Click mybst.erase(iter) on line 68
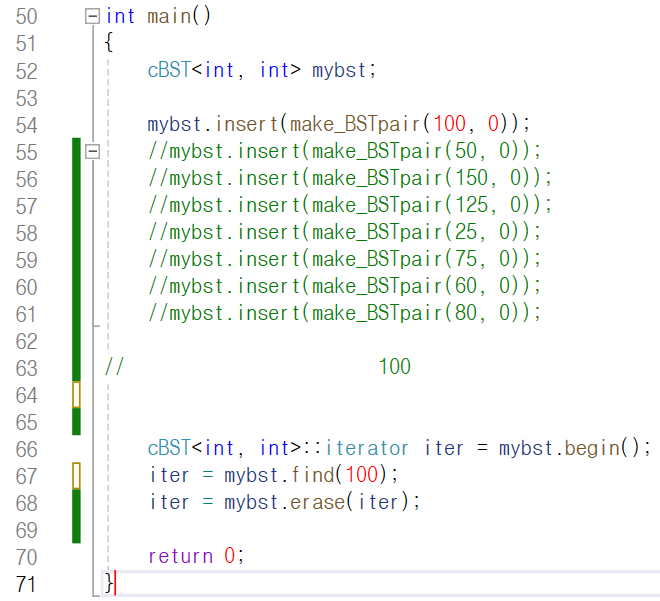The image size is (660, 601). (316, 502)
